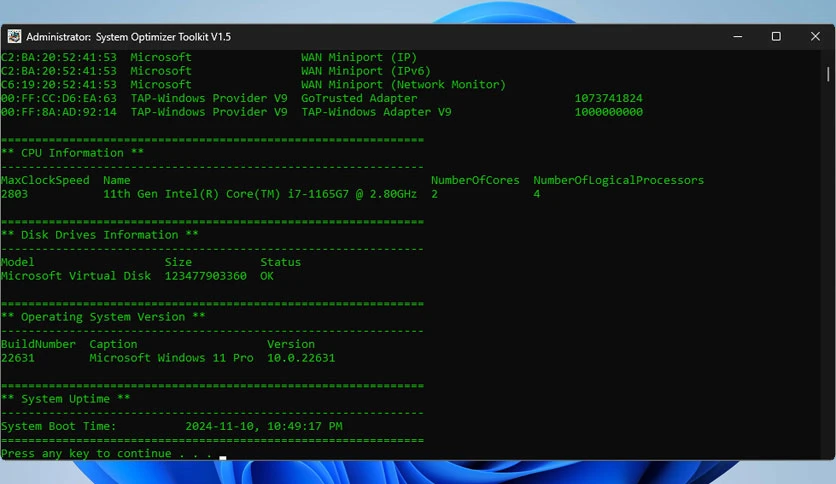Click the 'MaxClockSpeed' column header
This screenshot has height=484, width=836.
pos(45,180)
